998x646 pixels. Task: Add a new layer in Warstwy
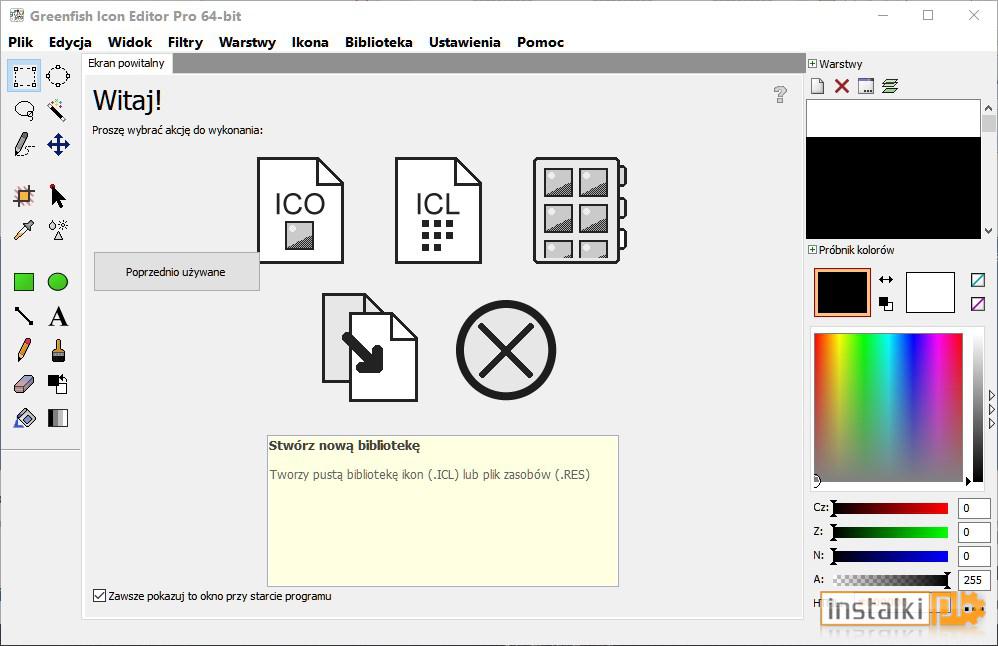point(818,86)
